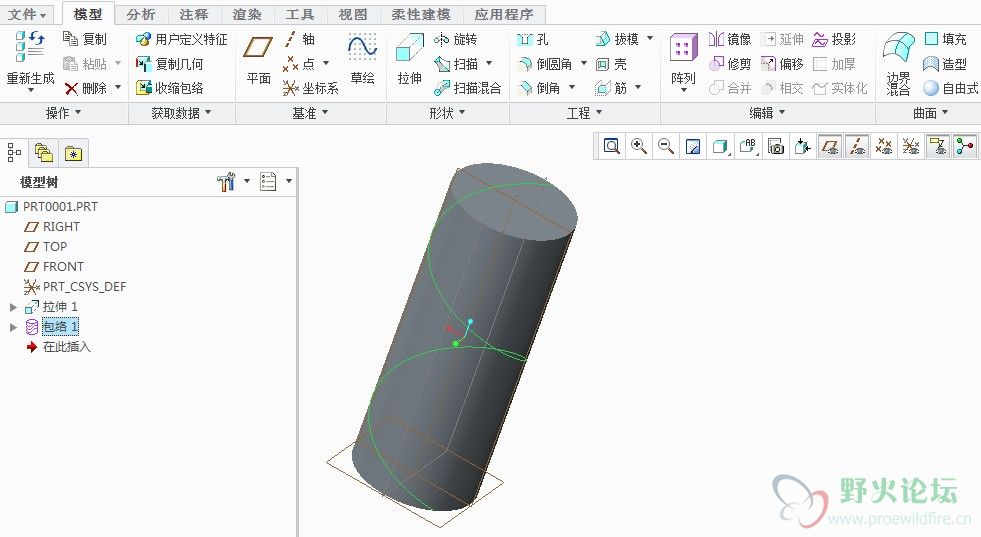Switch to the 渲染 tab
981x537 pixels.
(247, 14)
